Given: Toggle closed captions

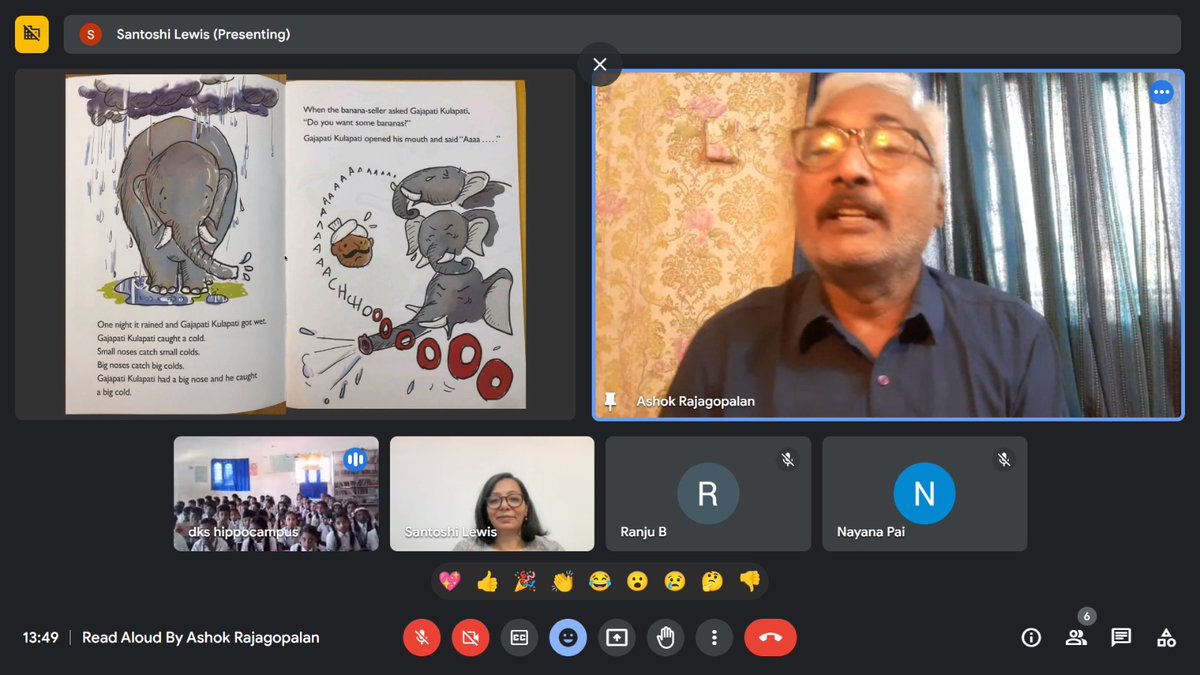Looking at the screenshot, I should pyautogui.click(x=519, y=637).
